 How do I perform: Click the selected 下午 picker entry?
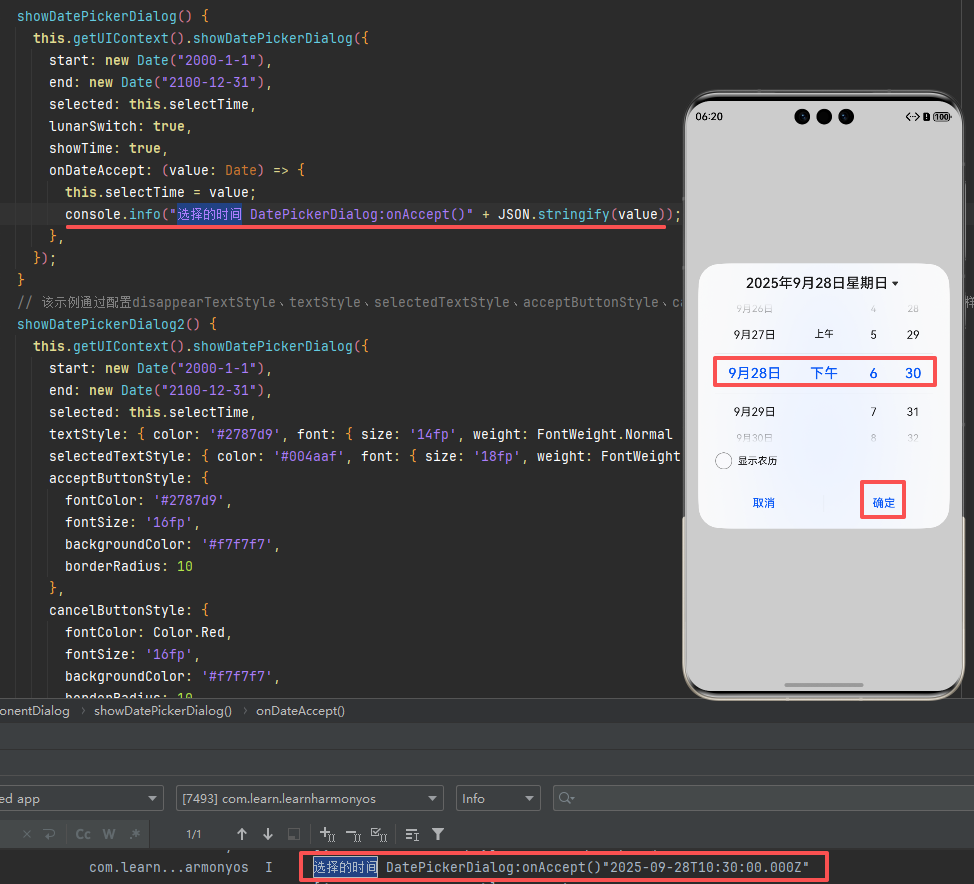(x=824, y=373)
